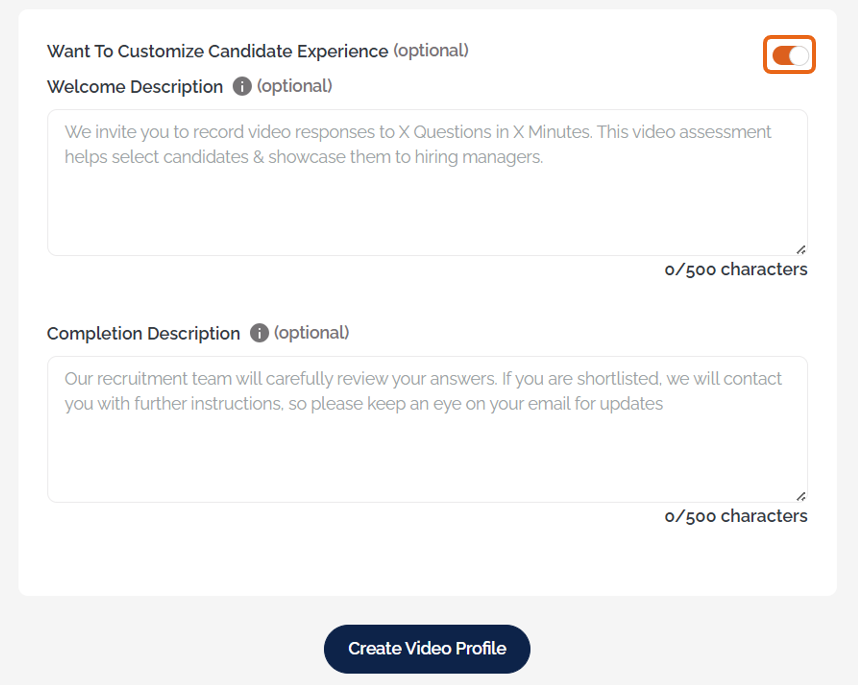Click the Welcome Description character counter
This screenshot has height=685, width=858.
[x=736, y=270]
